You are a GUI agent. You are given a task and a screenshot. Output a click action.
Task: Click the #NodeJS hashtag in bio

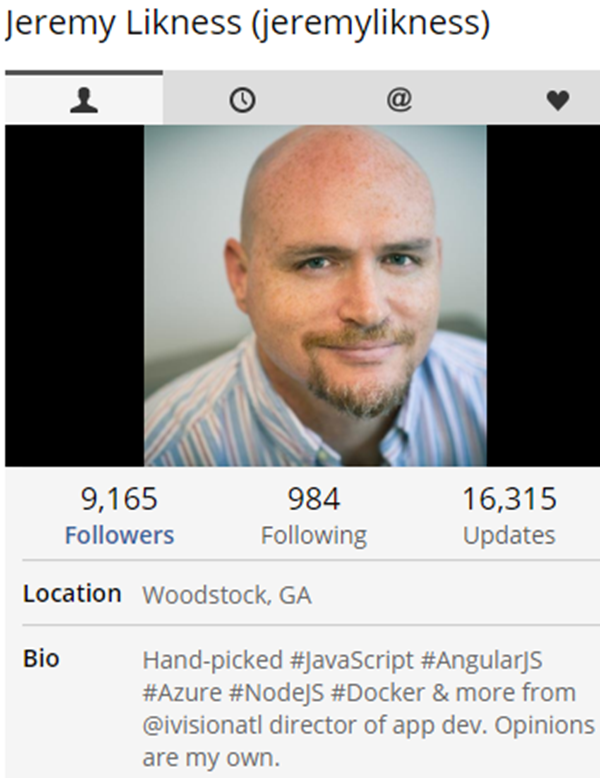click(276, 693)
